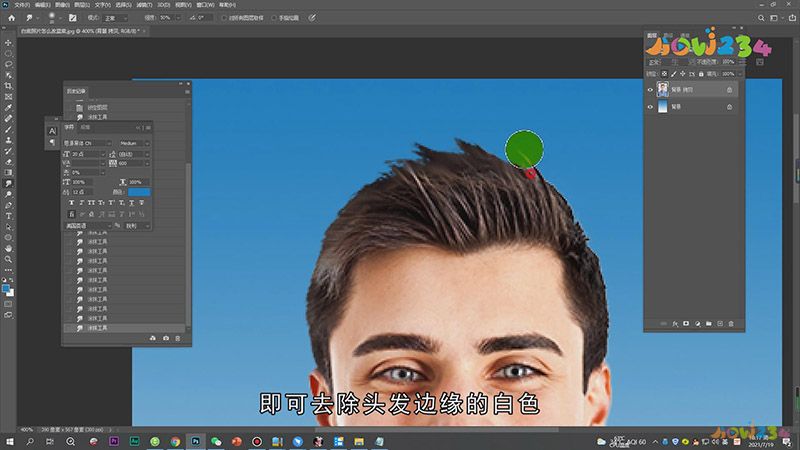Open the language dropdown in Character panel
The height and width of the screenshot is (450, 800).
pos(87,226)
